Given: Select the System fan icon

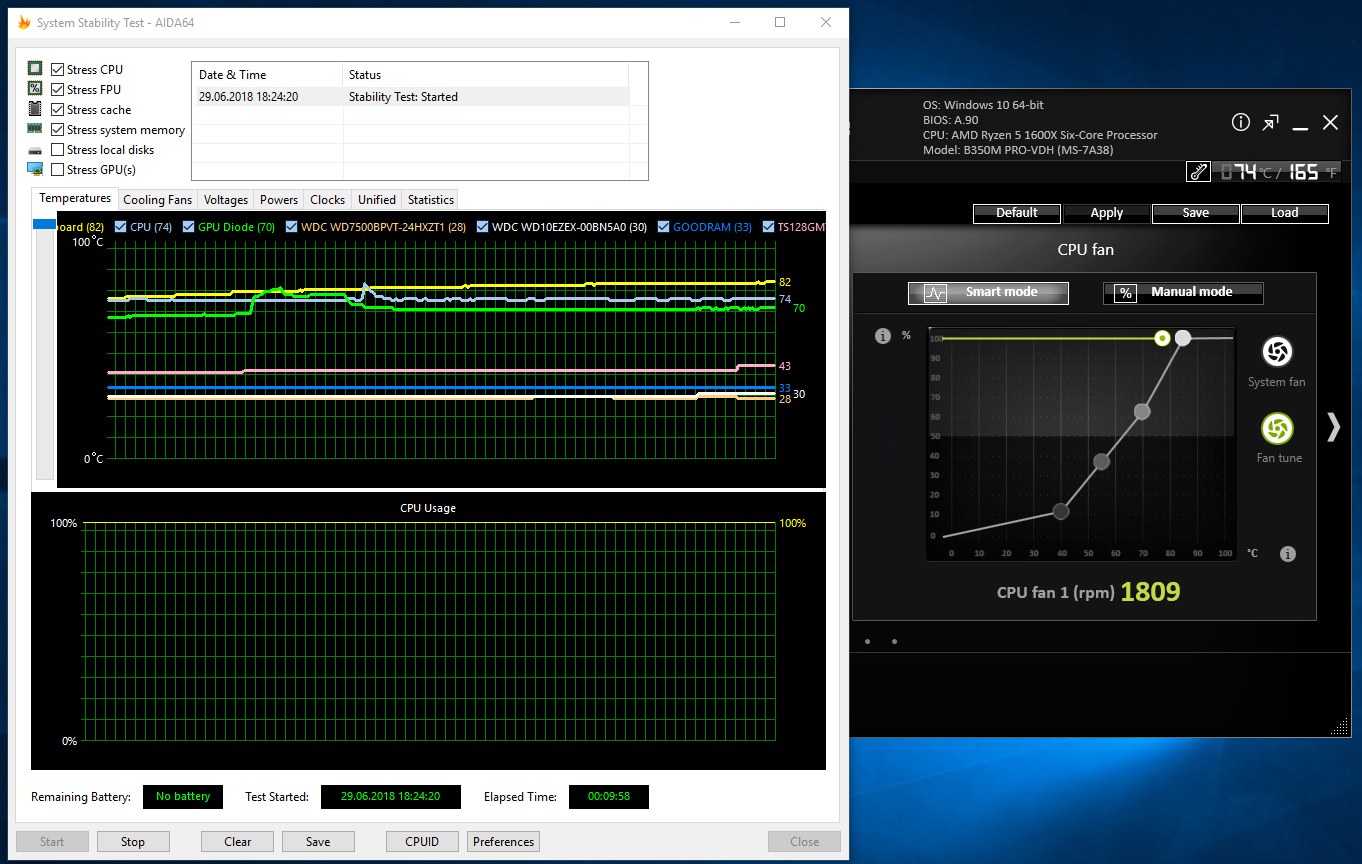Looking at the screenshot, I should pos(1276,352).
